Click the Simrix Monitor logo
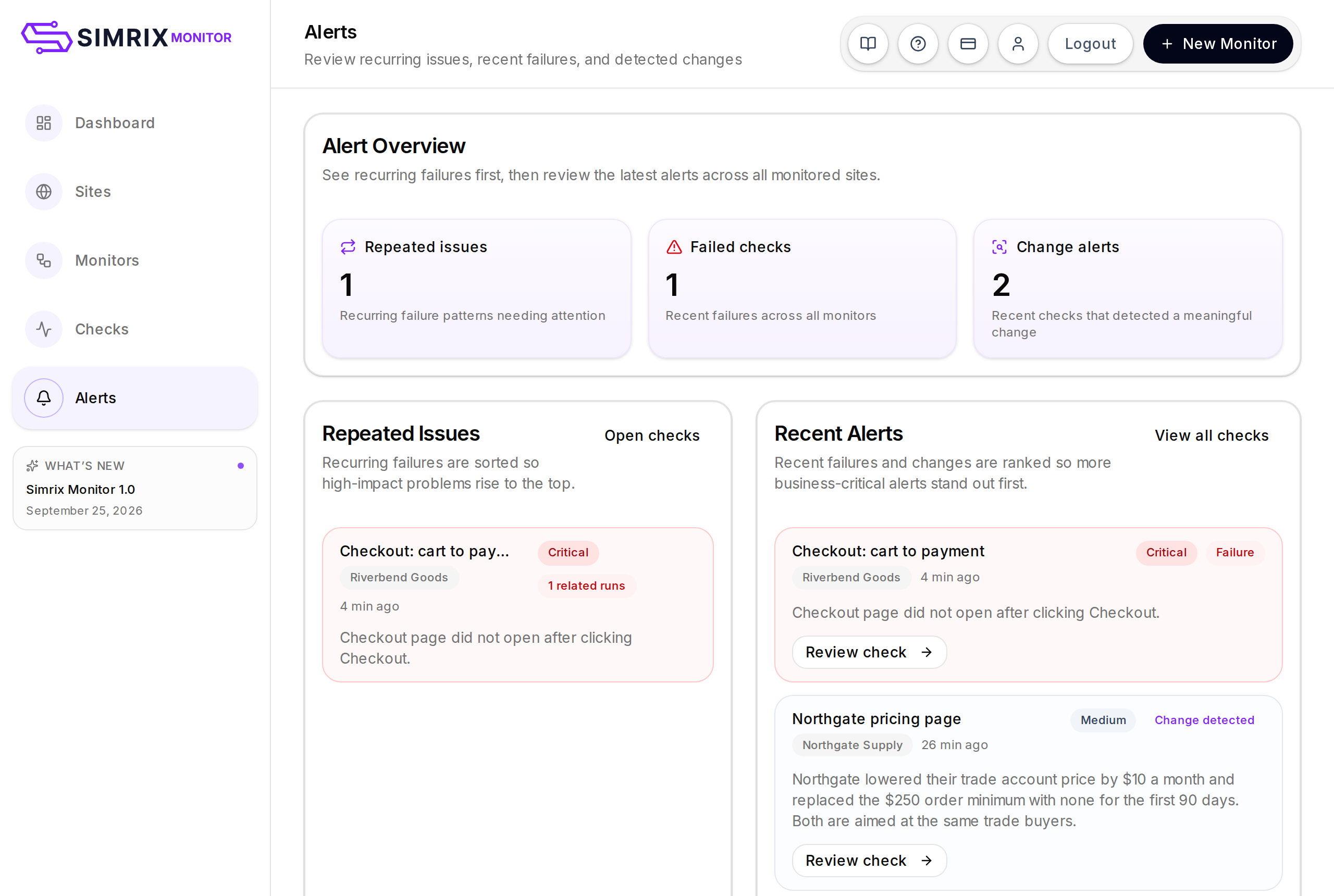This screenshot has height=896, width=1334. (126, 38)
